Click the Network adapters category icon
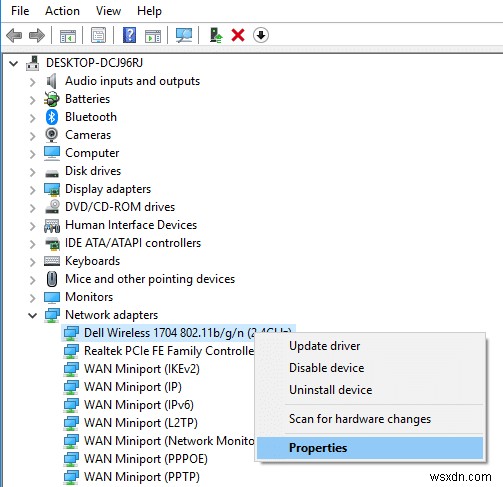This screenshot has height=487, width=503. coord(52,315)
